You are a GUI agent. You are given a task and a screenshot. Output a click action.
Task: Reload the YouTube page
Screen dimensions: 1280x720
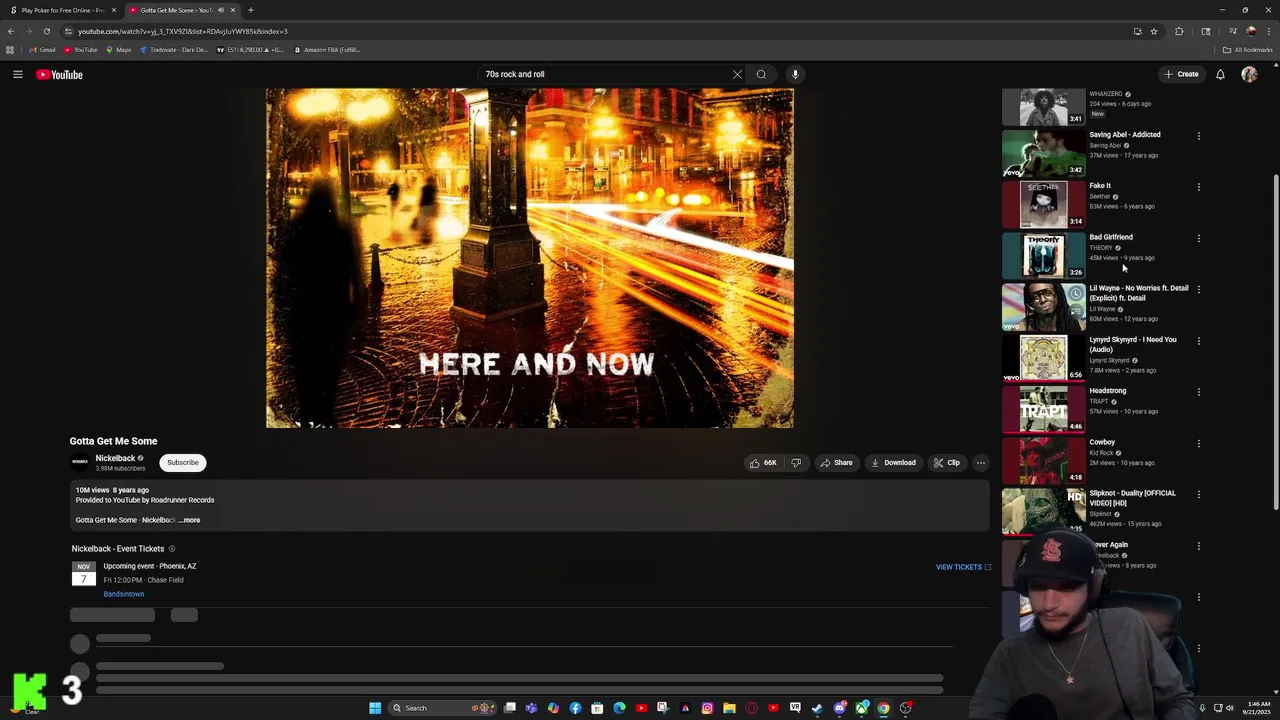click(x=46, y=31)
